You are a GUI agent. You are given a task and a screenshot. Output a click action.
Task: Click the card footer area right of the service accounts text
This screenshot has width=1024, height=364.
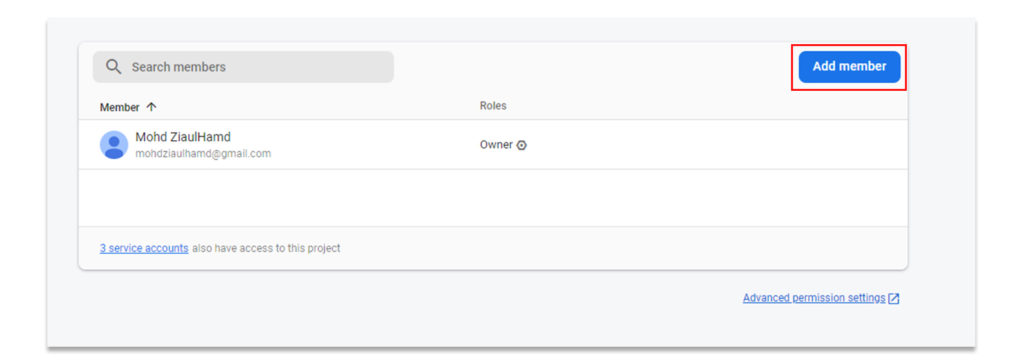coord(624,248)
